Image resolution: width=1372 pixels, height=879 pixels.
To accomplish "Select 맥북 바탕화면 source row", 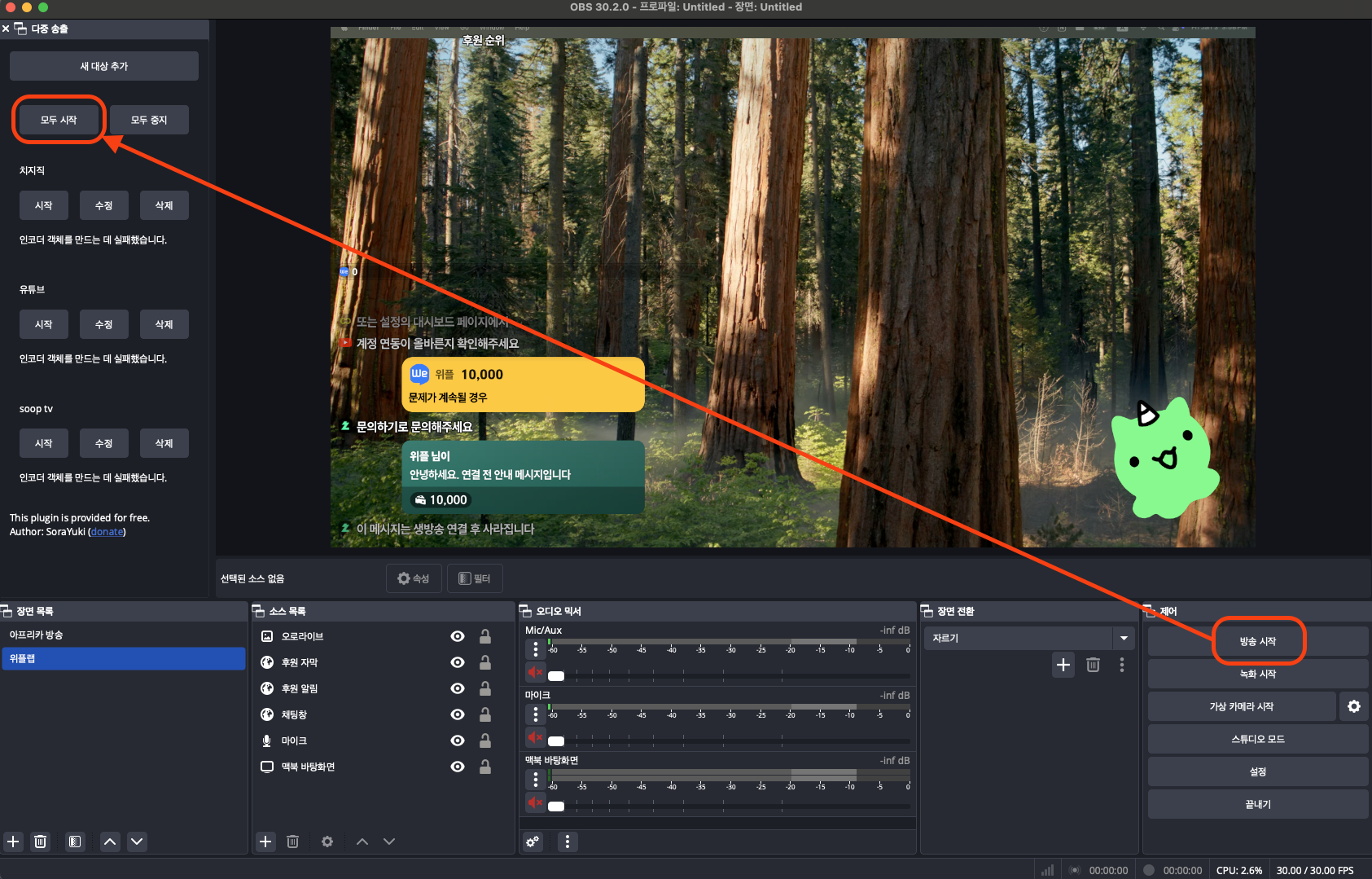I will click(383, 767).
